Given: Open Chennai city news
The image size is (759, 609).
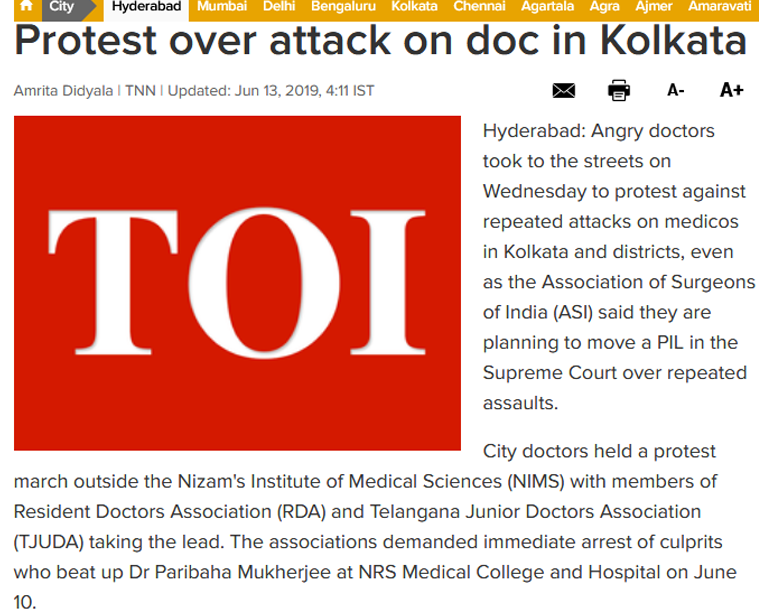Looking at the screenshot, I should click(x=479, y=6).
